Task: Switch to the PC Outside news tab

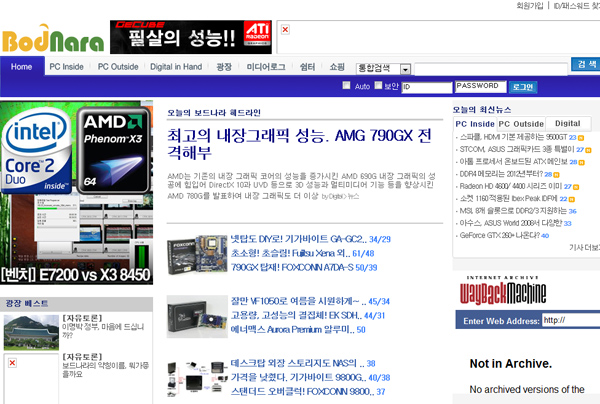Action: coord(521,124)
